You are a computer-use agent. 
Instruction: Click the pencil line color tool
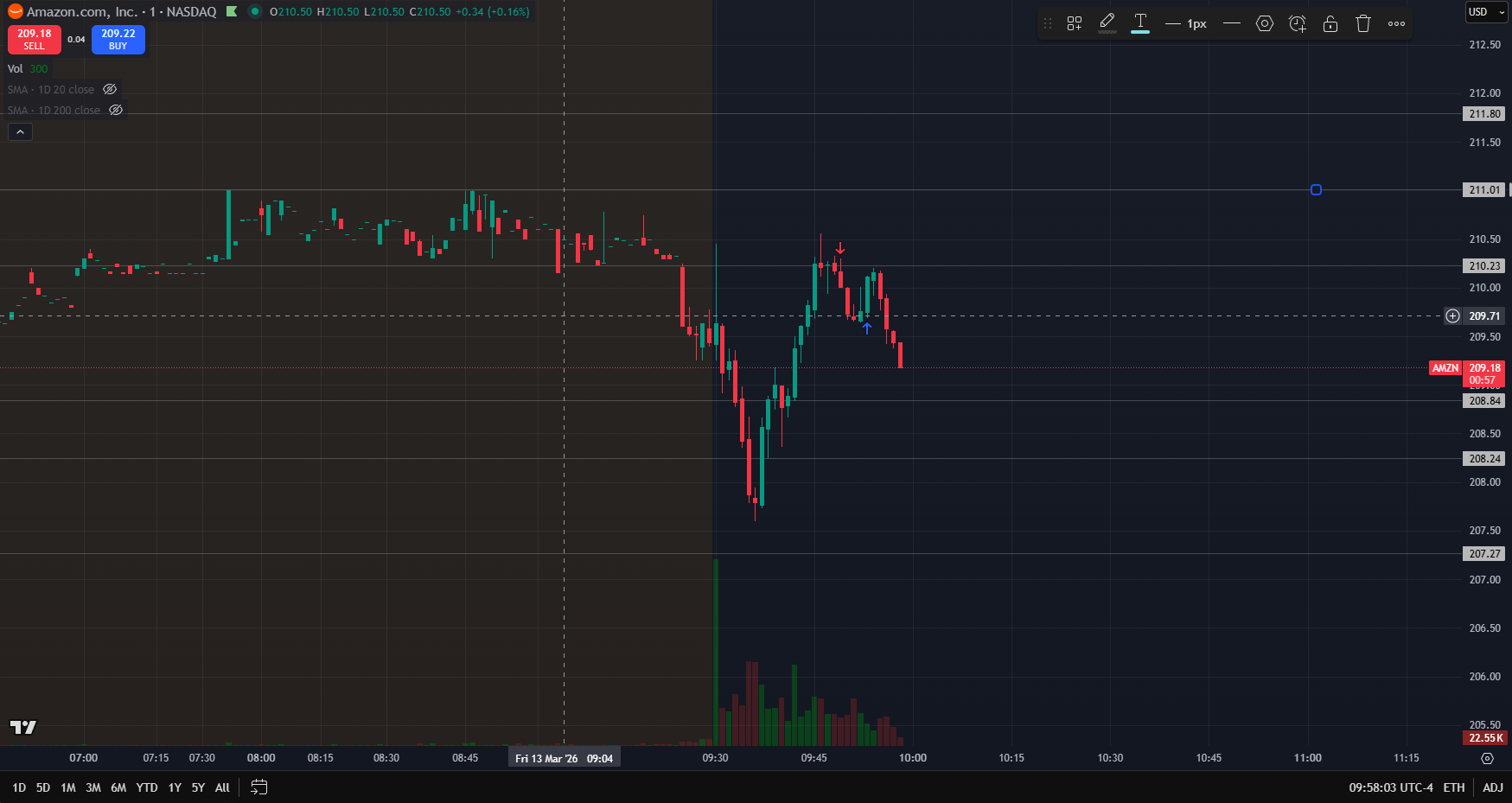tap(1107, 22)
